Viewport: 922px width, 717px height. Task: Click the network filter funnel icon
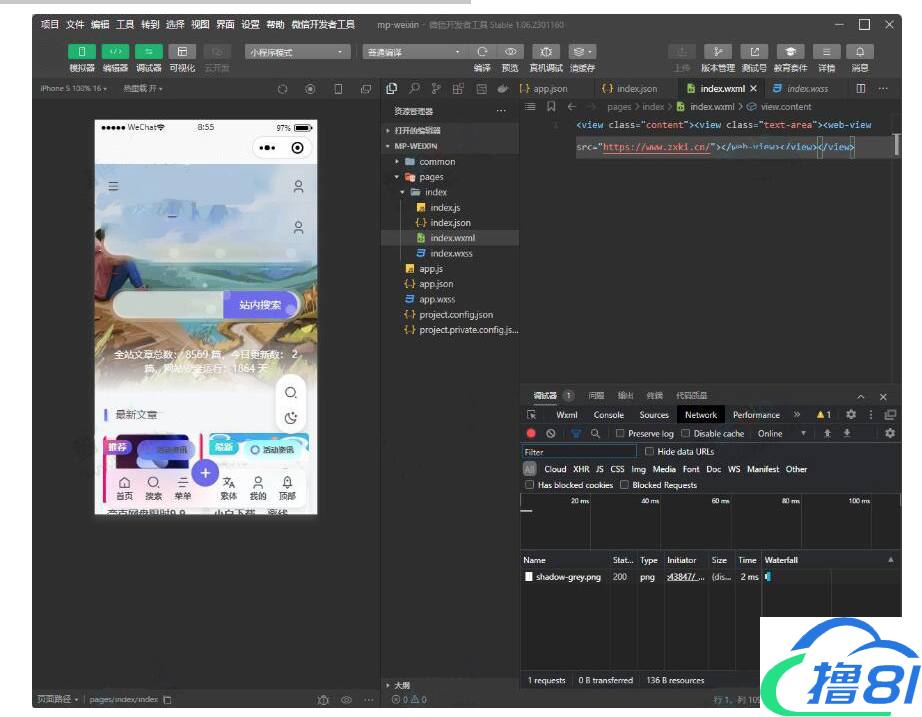coord(576,434)
